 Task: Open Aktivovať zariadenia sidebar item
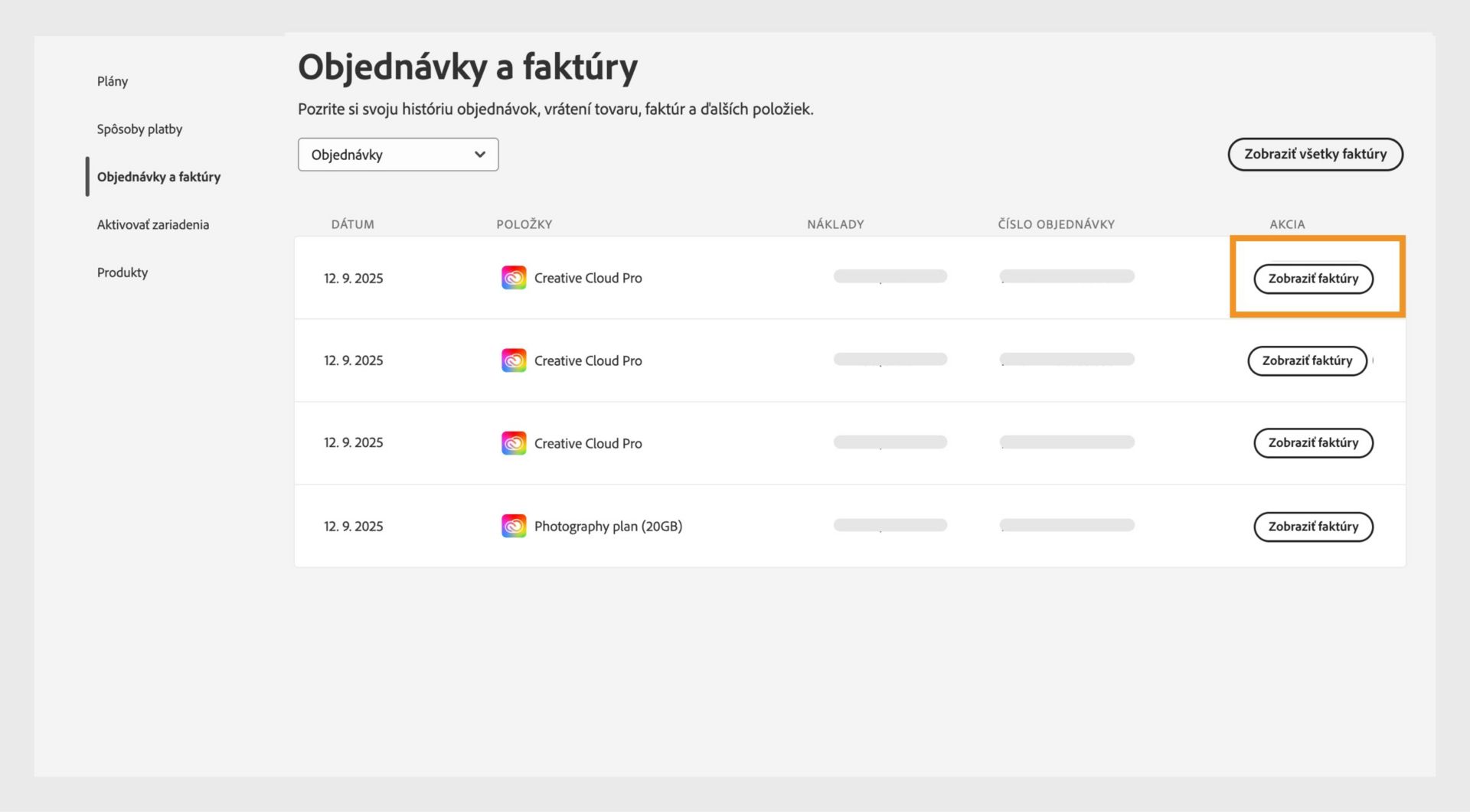point(153,224)
